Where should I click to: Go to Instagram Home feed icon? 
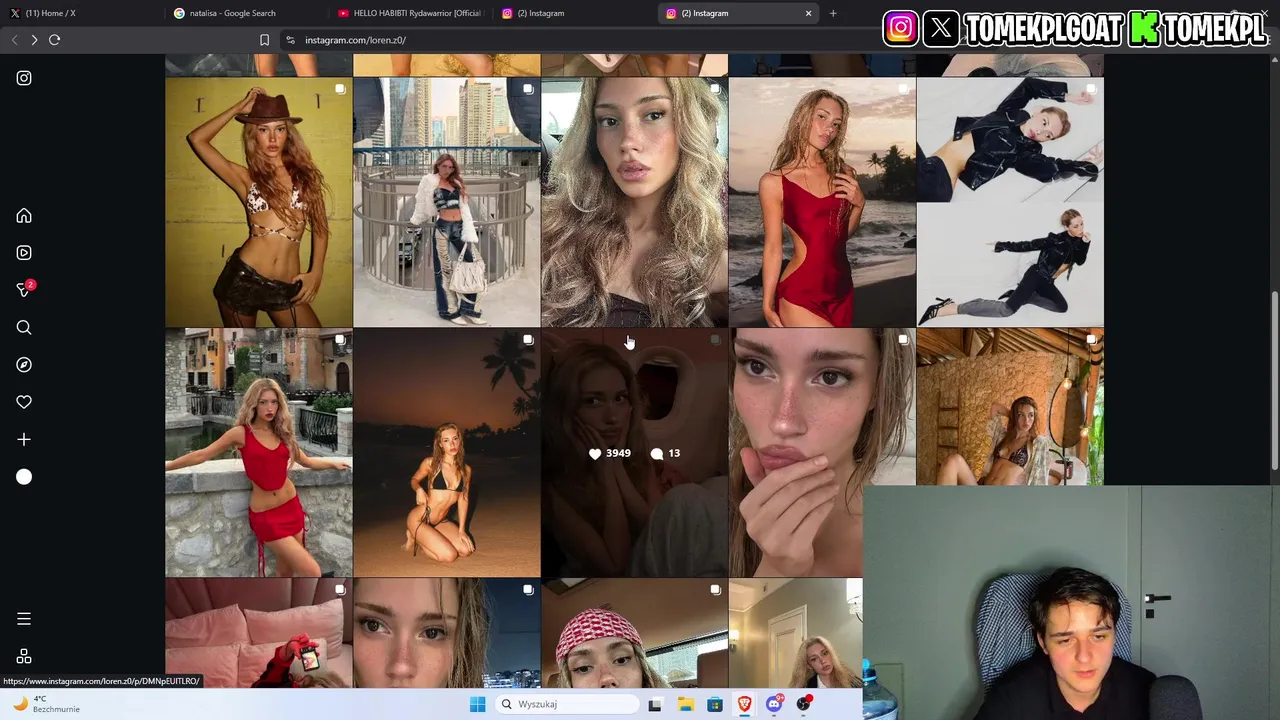(24, 216)
